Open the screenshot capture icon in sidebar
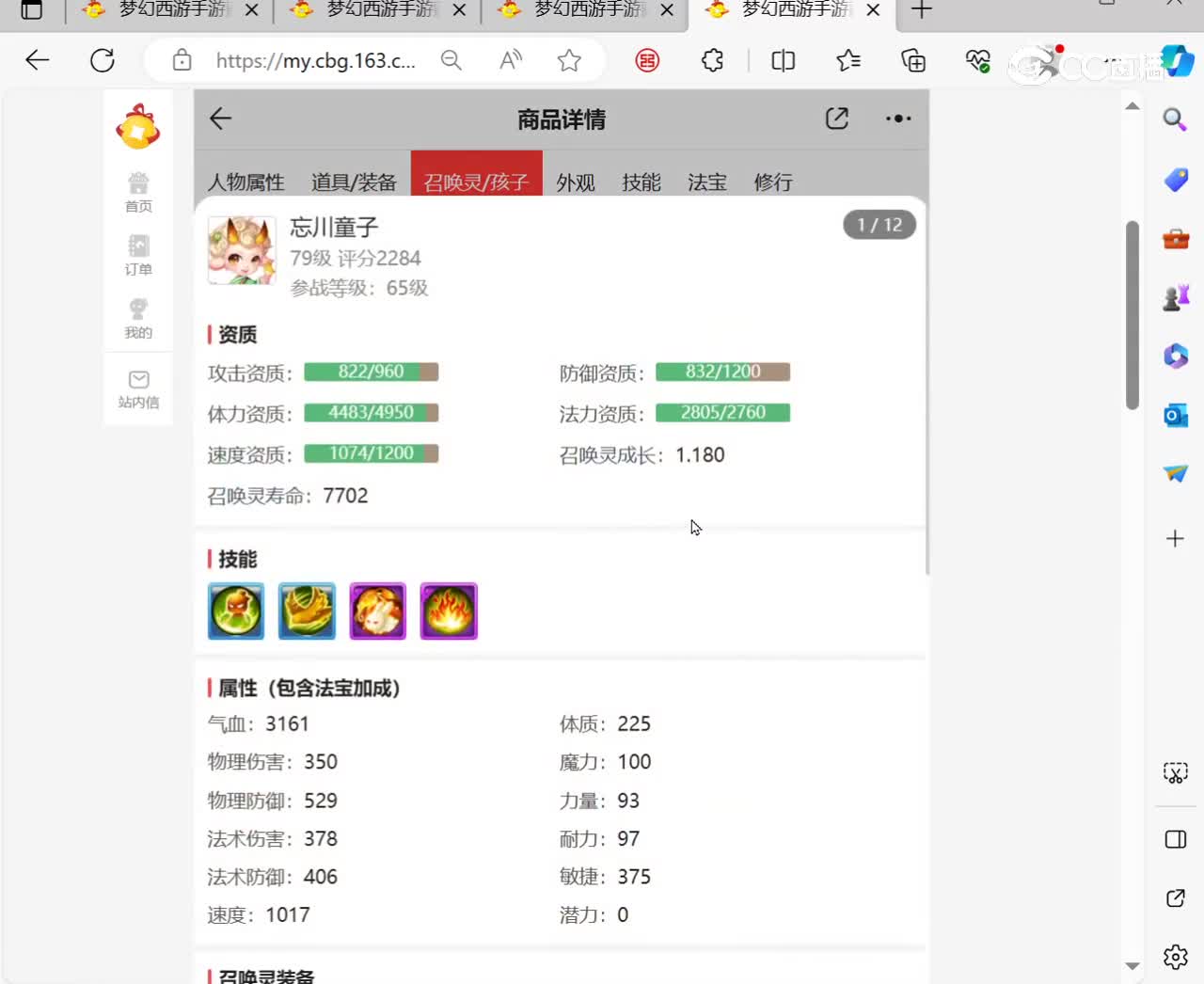The image size is (1204, 984). tap(1176, 773)
